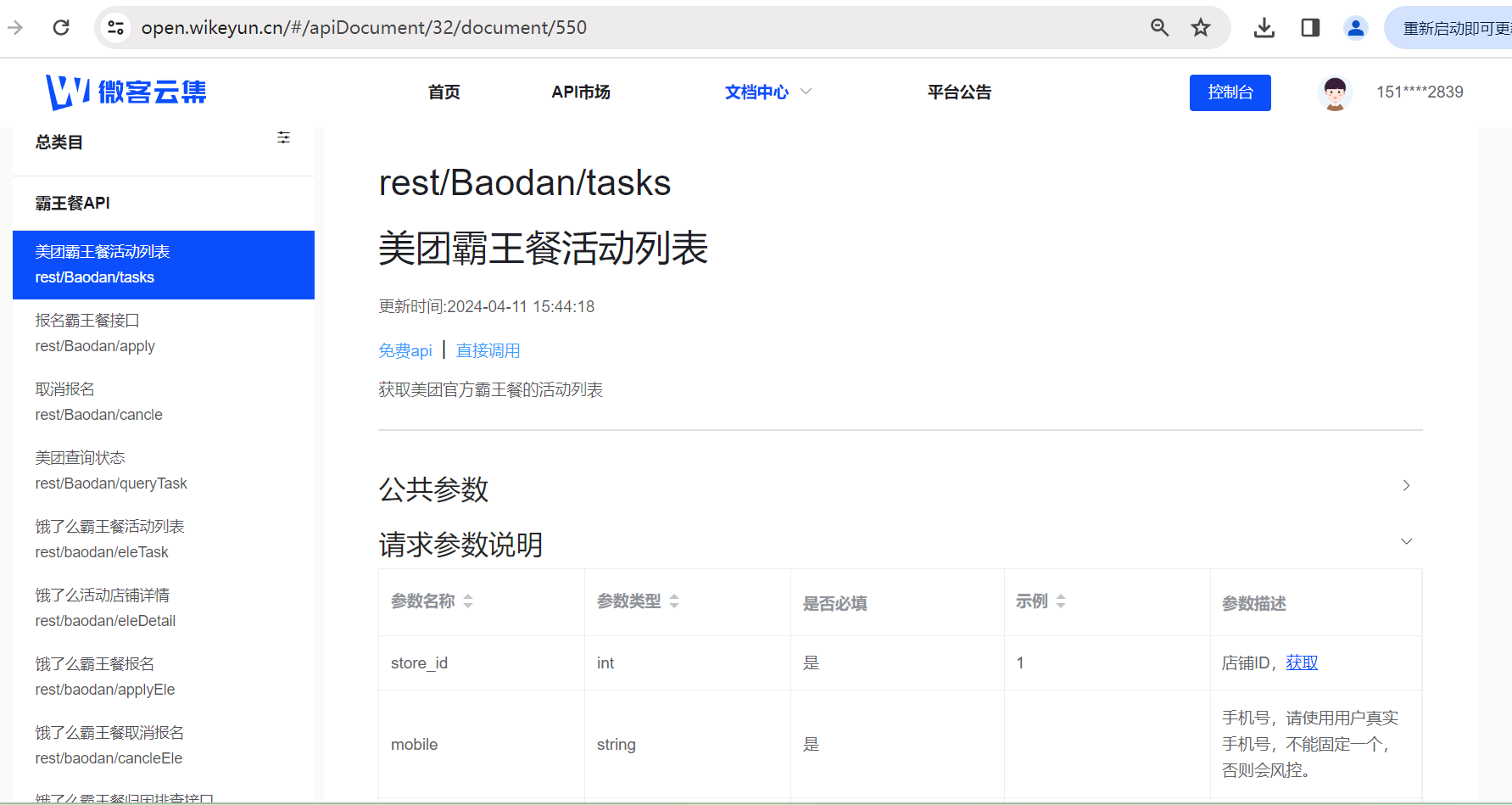This screenshot has height=805, width=1512.
Task: Click the 美团霸王餐活动列表 main heading
Action: (543, 249)
